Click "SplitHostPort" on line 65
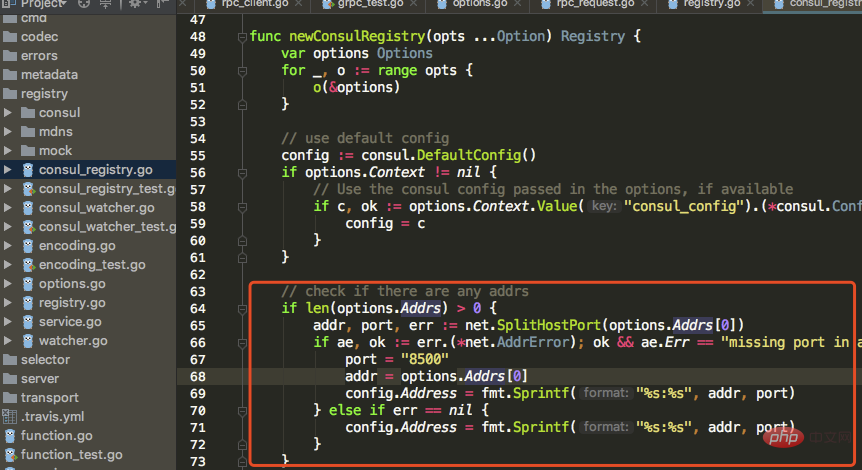Image resolution: width=862 pixels, height=470 pixels. (x=549, y=325)
